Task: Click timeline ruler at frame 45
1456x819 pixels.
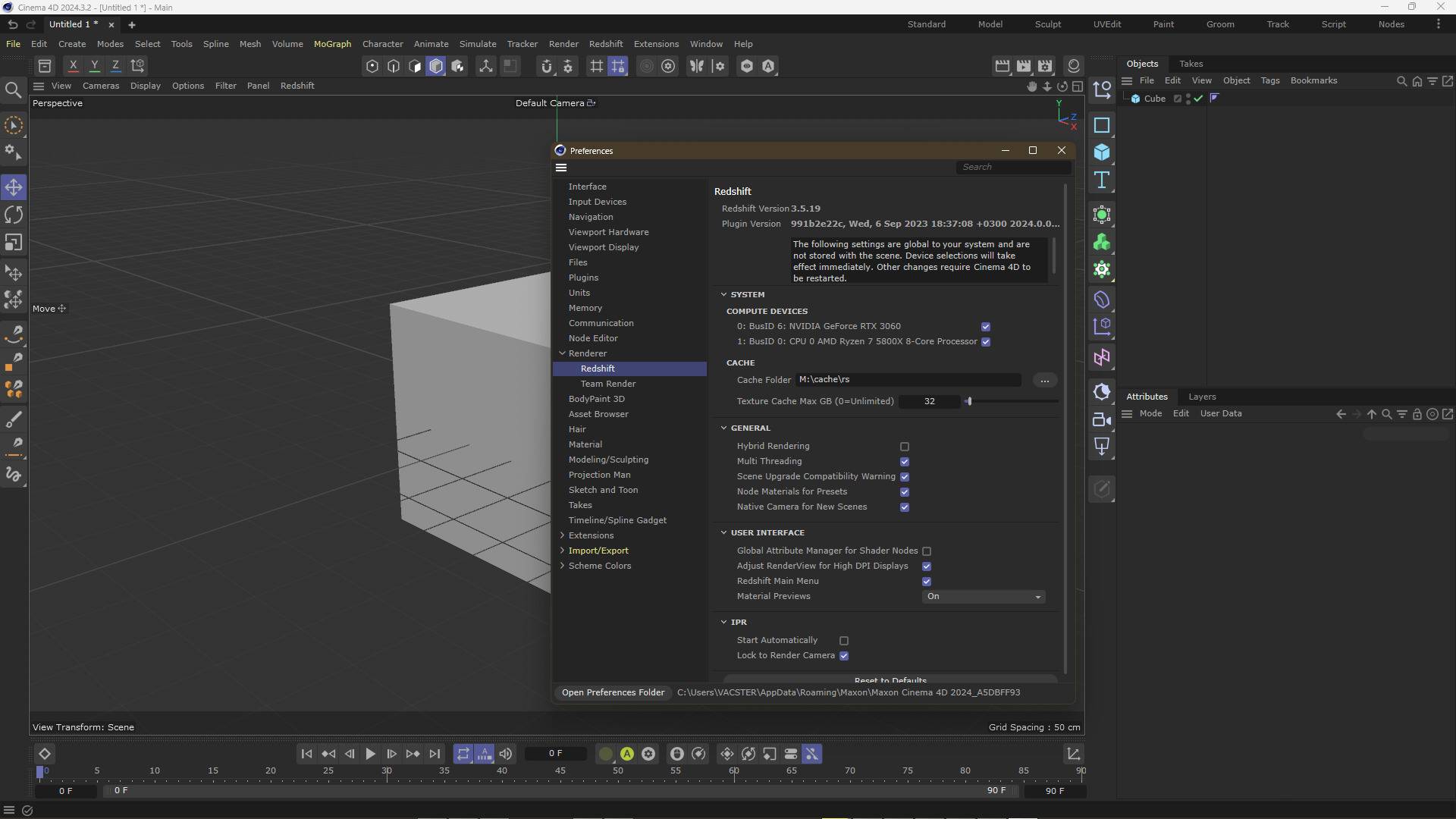Action: tap(560, 770)
